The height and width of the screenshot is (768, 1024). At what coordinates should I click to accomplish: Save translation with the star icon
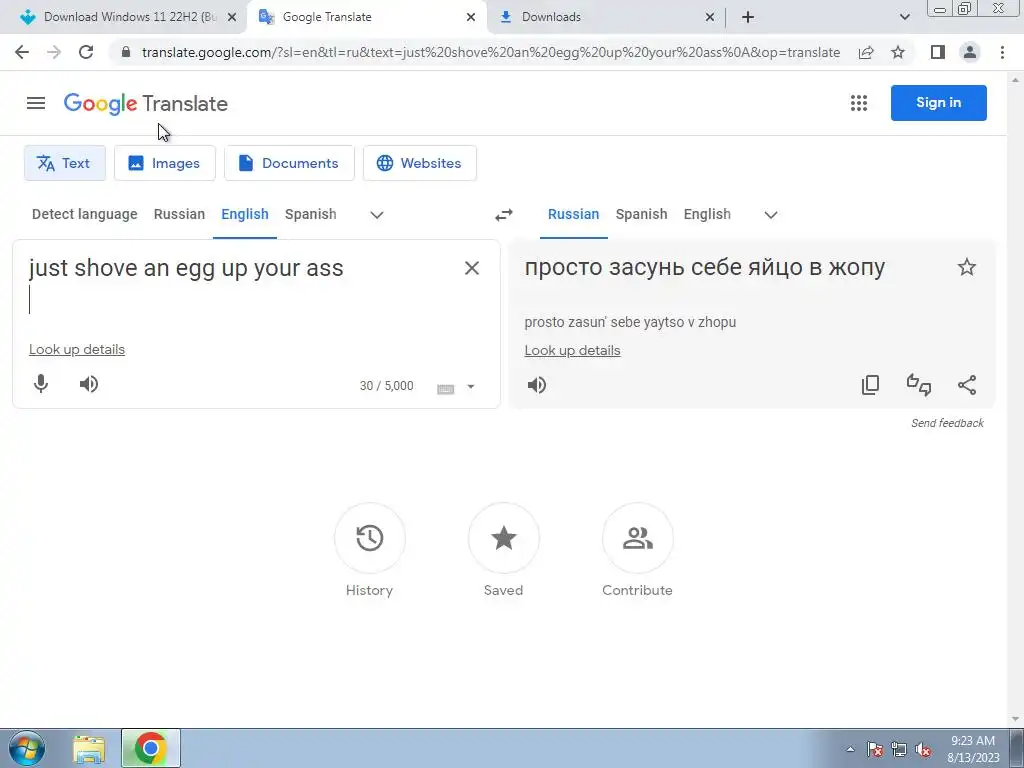click(x=967, y=267)
